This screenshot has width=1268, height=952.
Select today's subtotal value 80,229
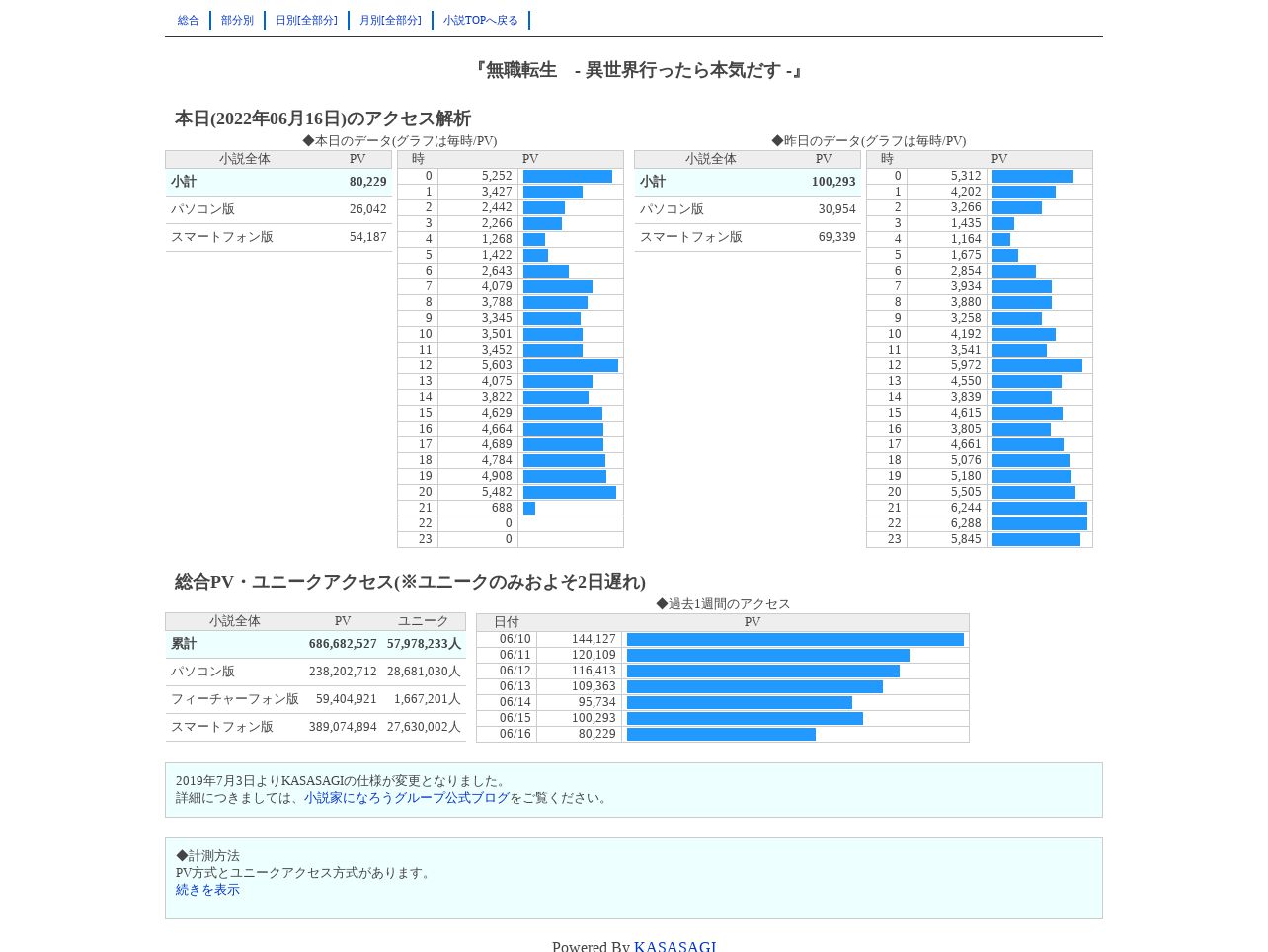[367, 182]
